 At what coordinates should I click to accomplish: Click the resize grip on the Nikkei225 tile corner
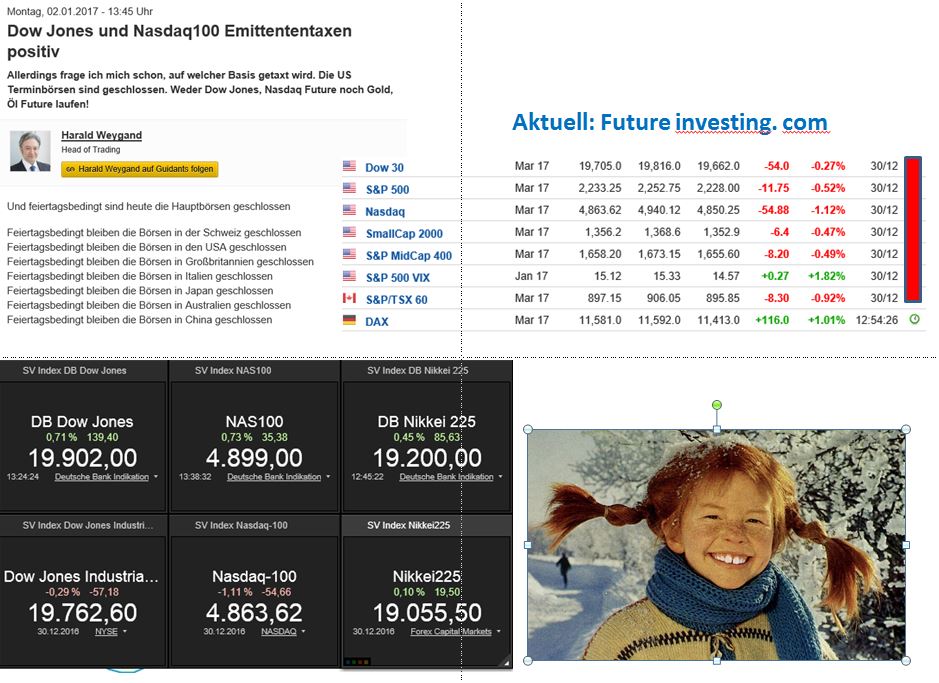(x=506, y=662)
